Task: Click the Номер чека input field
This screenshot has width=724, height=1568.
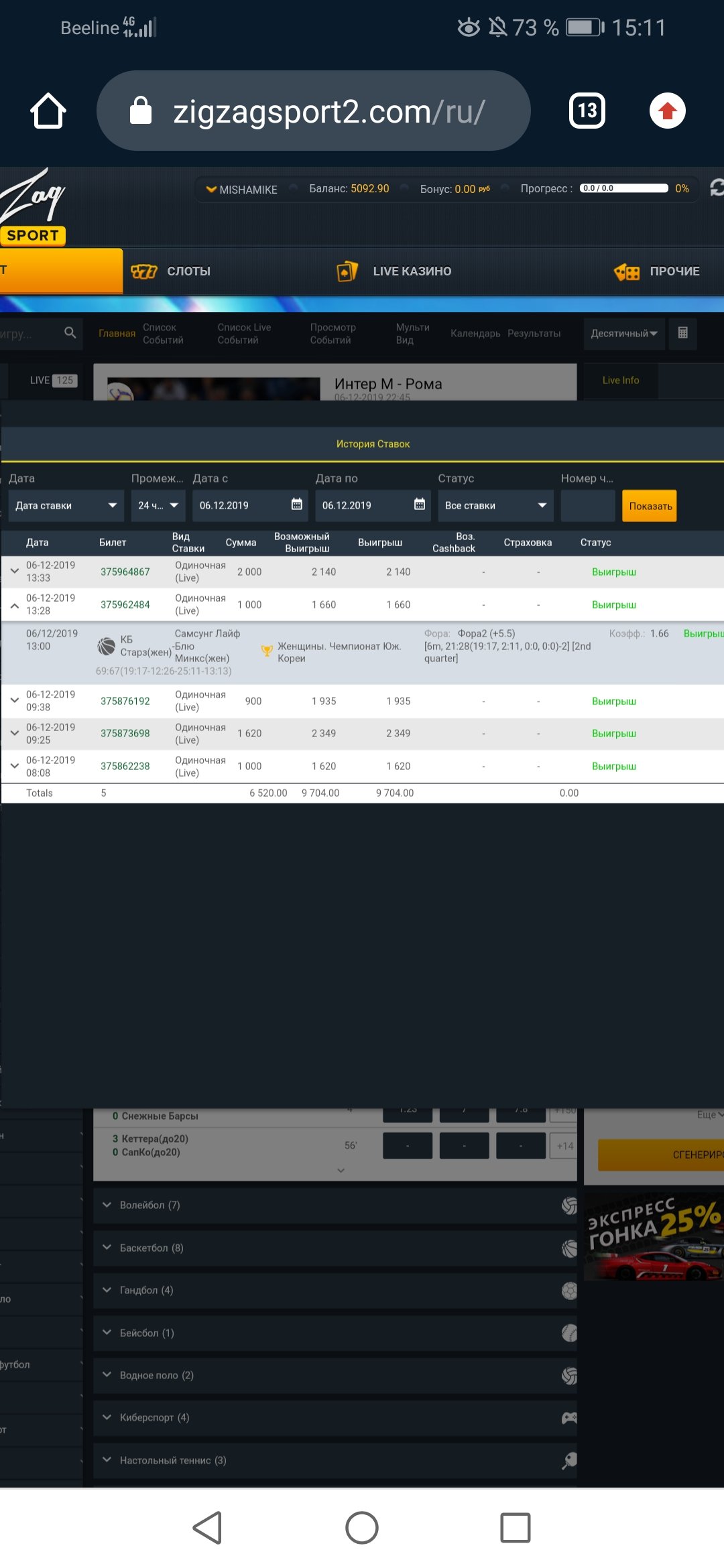Action: [587, 506]
